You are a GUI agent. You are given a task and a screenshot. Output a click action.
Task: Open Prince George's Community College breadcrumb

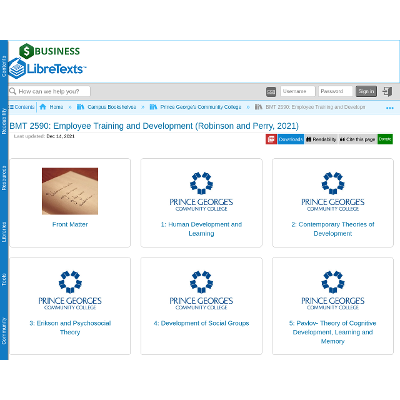(x=201, y=107)
